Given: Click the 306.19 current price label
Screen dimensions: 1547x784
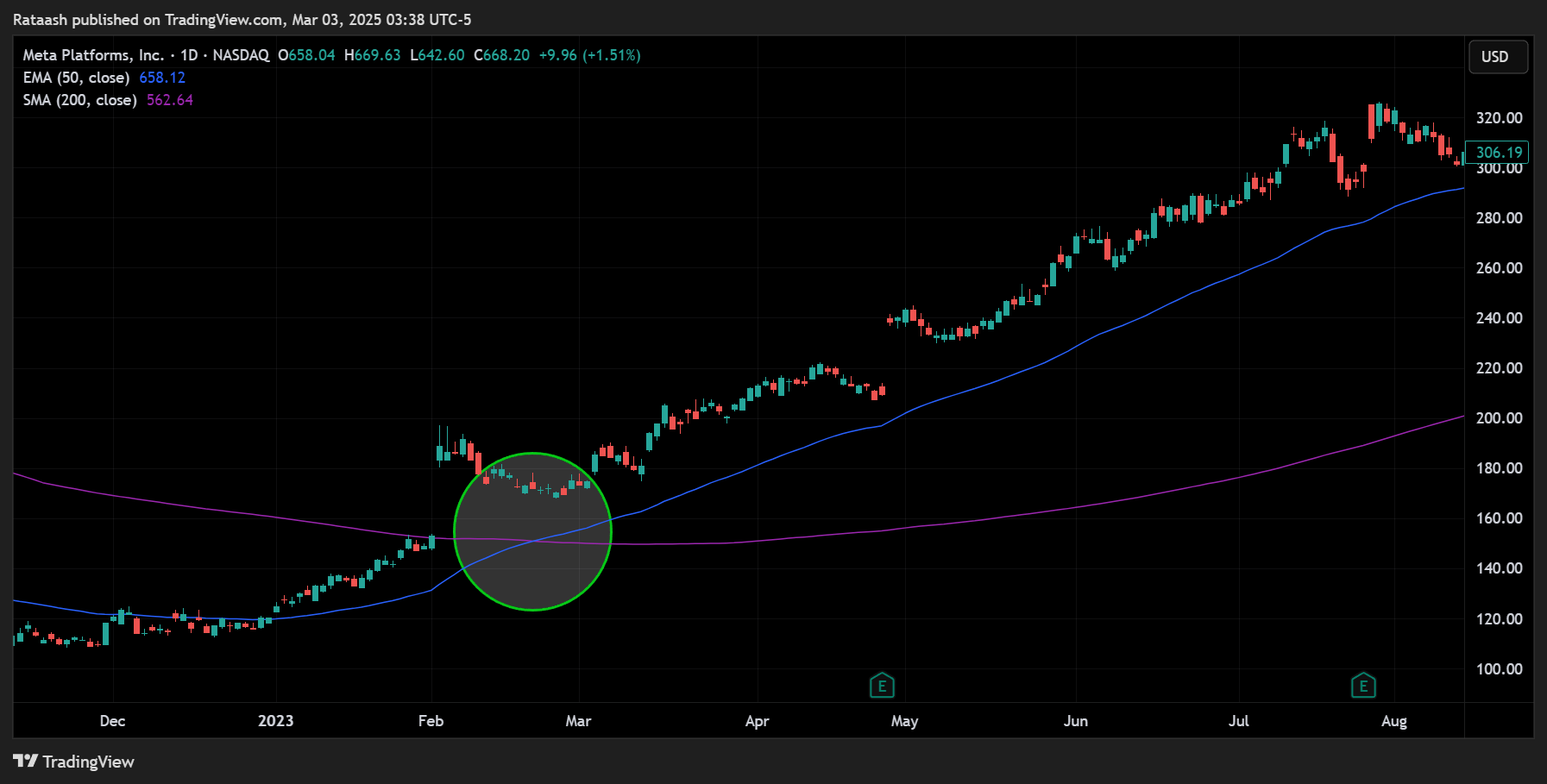Looking at the screenshot, I should tap(1498, 153).
